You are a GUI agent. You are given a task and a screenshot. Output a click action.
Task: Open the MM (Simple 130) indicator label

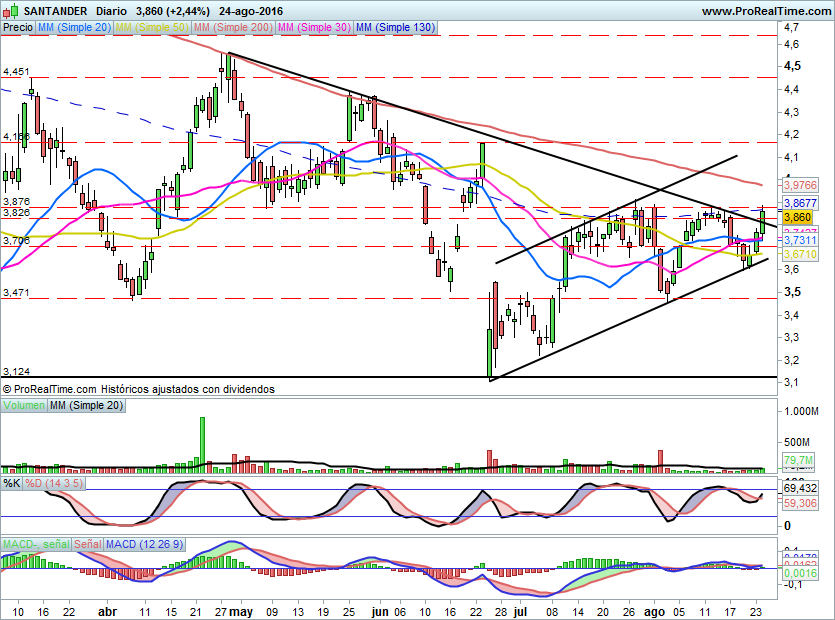pos(396,27)
